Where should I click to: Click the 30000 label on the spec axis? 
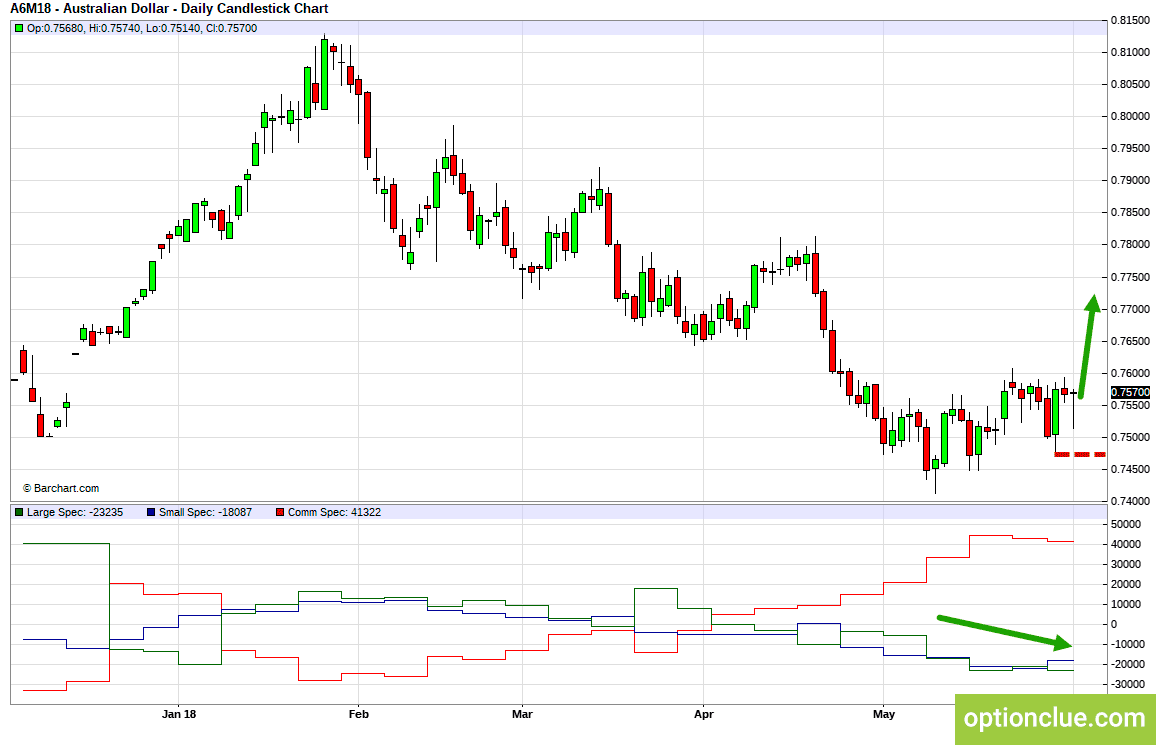tap(1124, 564)
